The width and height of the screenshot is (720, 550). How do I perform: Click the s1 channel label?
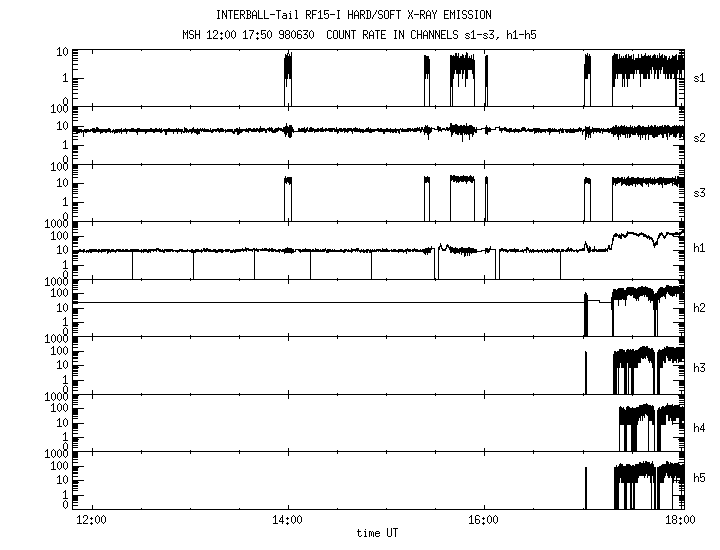699,77
